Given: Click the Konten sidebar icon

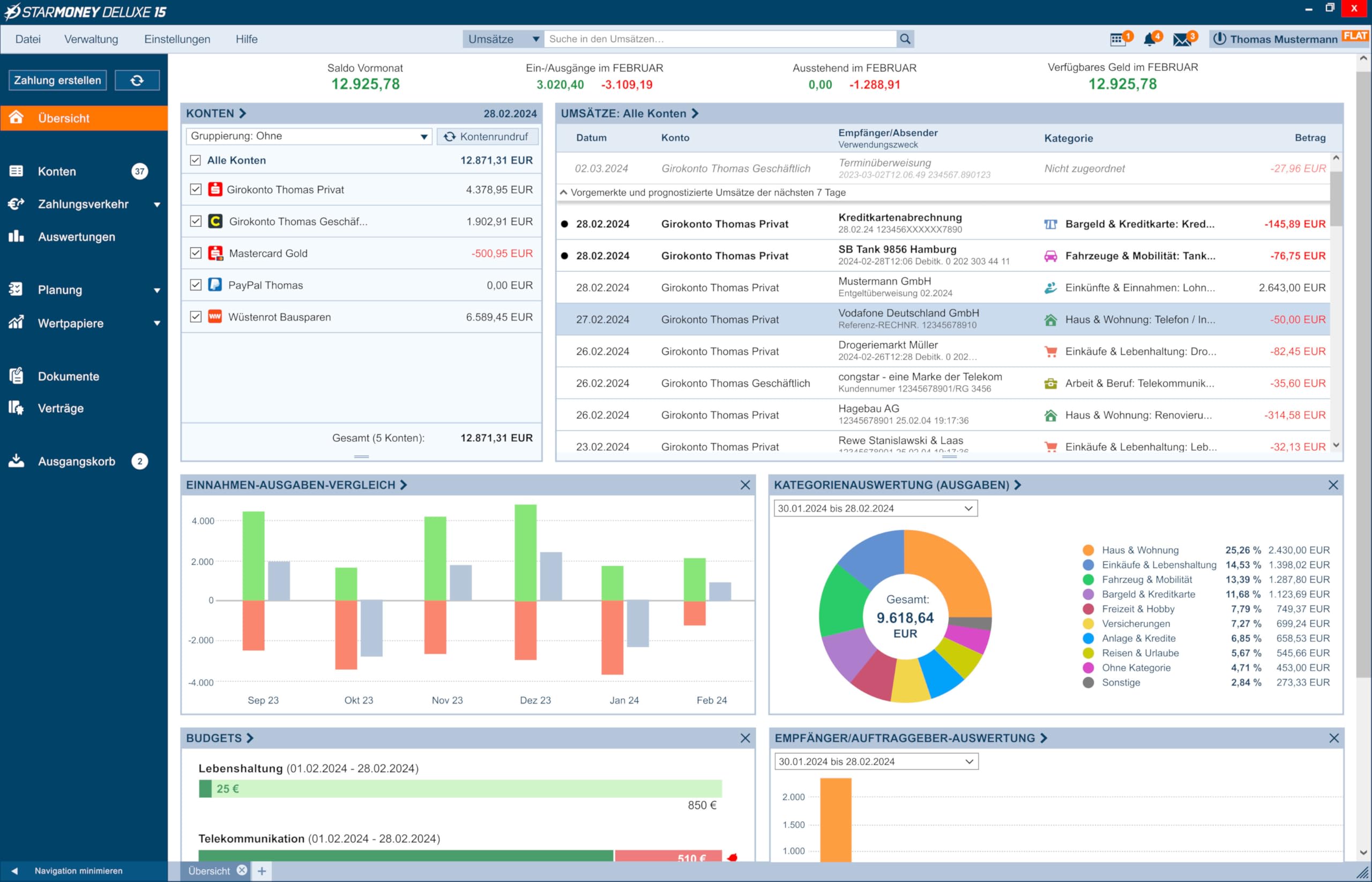Looking at the screenshot, I should pos(16,171).
